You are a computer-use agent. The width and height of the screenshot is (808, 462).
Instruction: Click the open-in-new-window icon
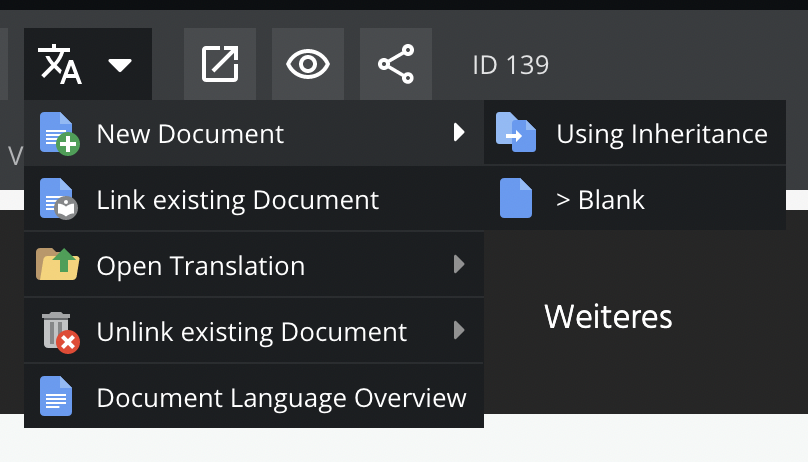220,65
